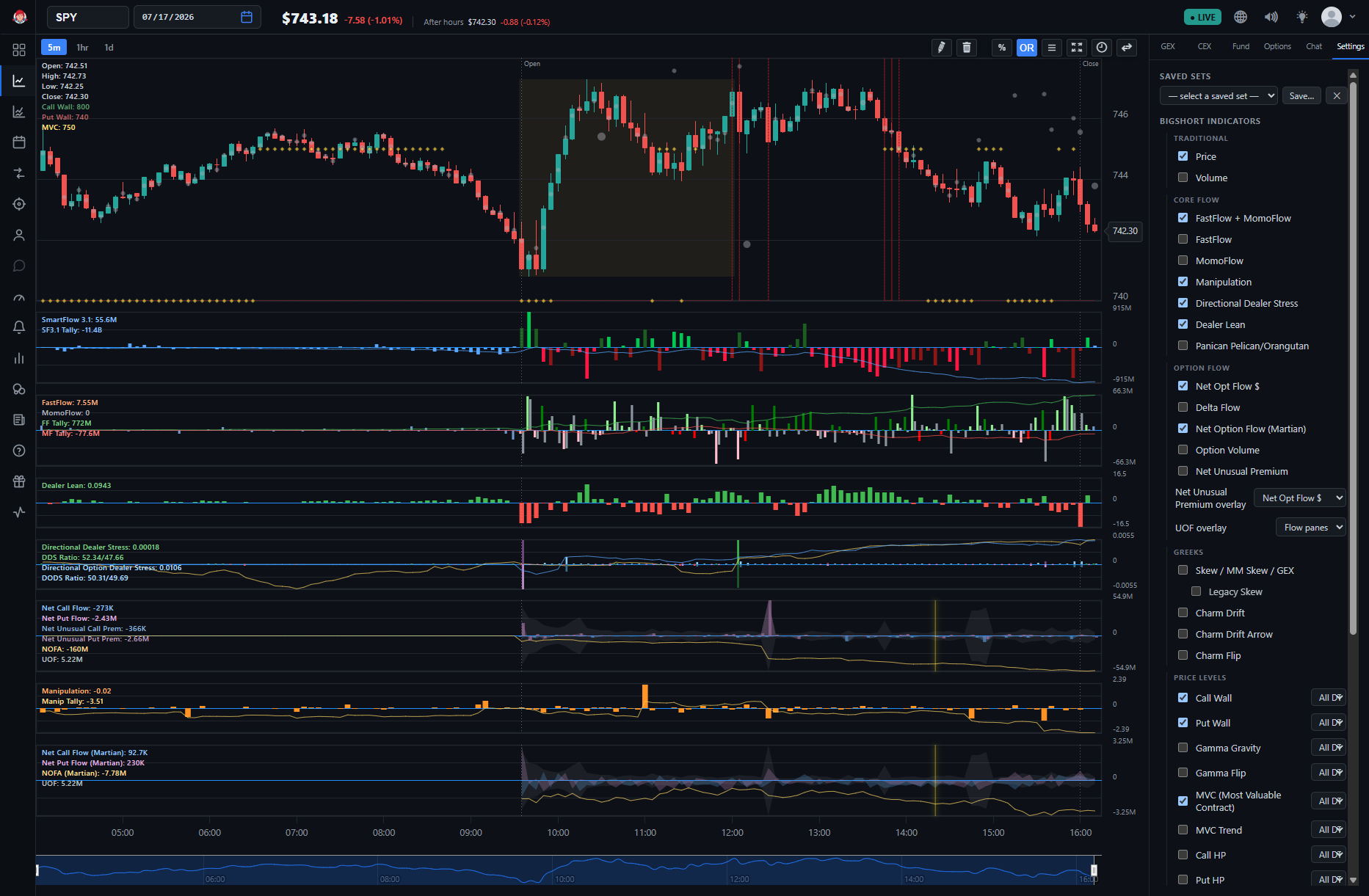Image resolution: width=1369 pixels, height=896 pixels.
Task: Open the newspaper icon in sidebar
Action: 19,420
